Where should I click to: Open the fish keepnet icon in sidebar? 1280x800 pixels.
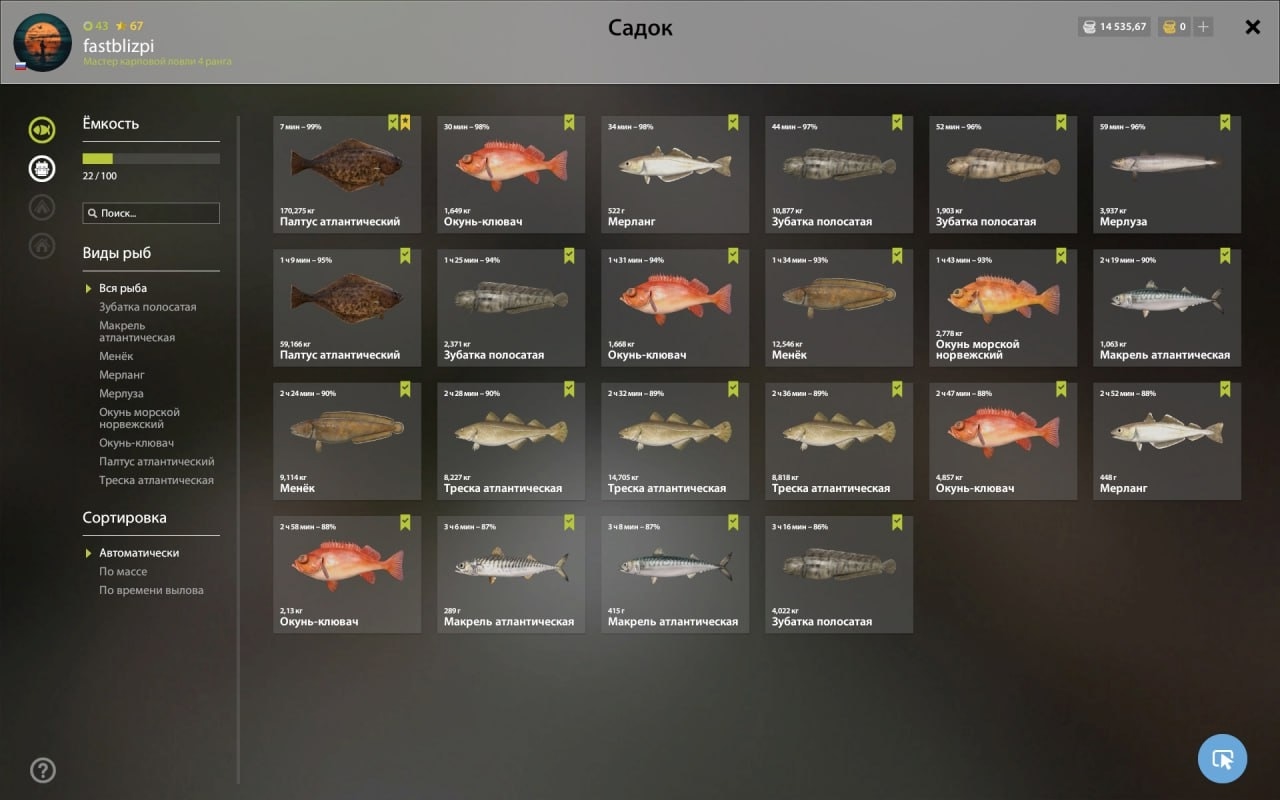42,129
